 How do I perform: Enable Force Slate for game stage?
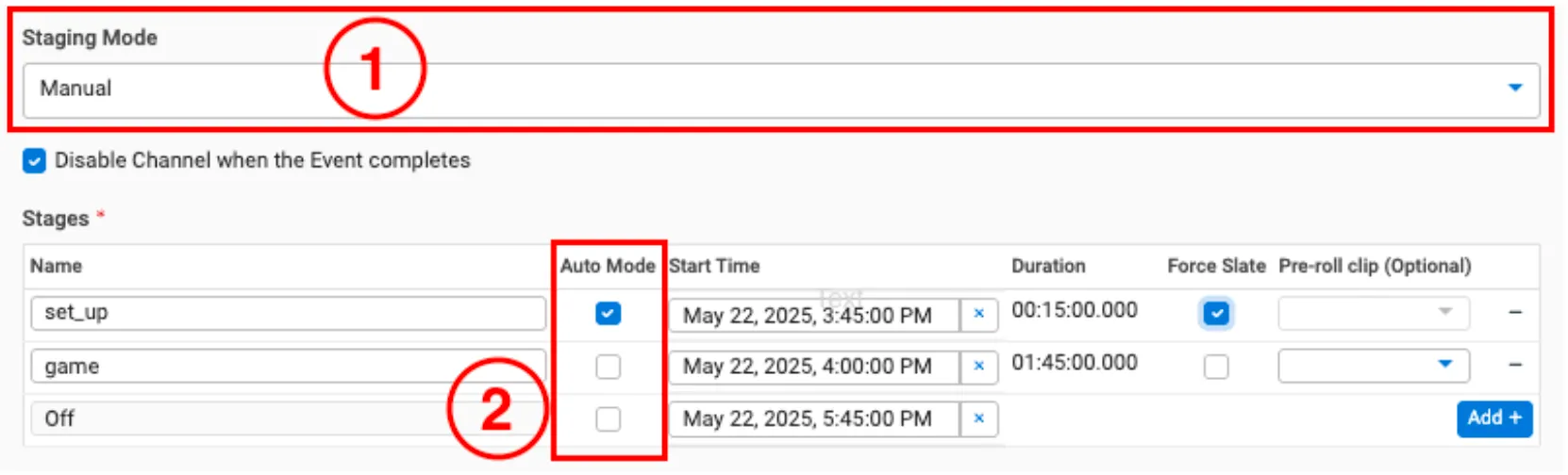(x=1216, y=366)
